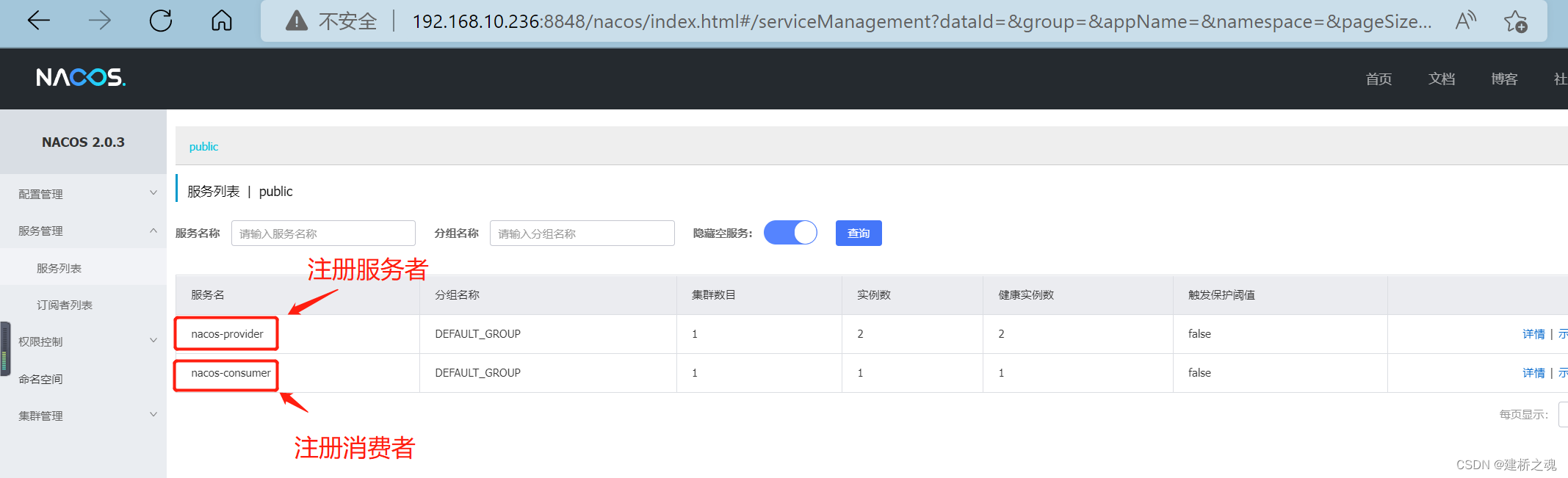Image resolution: width=1568 pixels, height=478 pixels.
Task: Add page to favorites star icon
Action: pos(1515,21)
